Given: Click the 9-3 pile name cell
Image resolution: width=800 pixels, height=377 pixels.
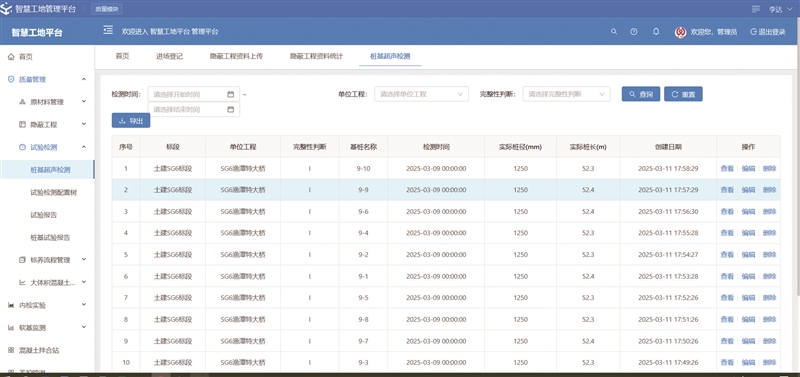Looking at the screenshot, I should tap(363, 363).
